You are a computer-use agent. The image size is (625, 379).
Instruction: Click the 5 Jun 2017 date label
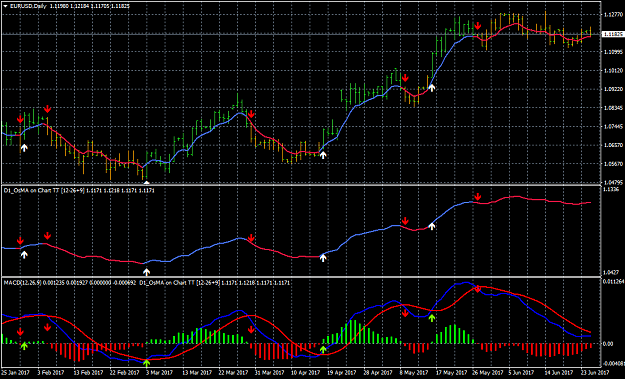click(522, 373)
